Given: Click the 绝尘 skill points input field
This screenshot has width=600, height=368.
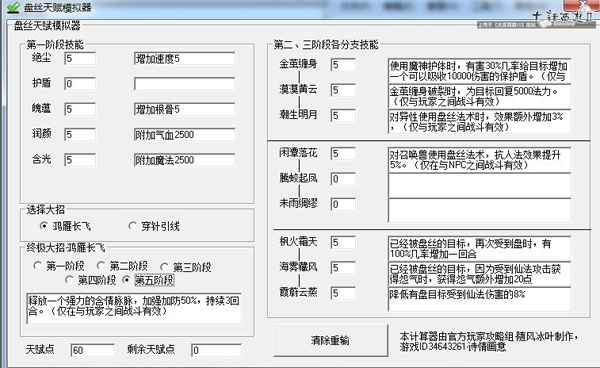Looking at the screenshot, I should (80, 59).
